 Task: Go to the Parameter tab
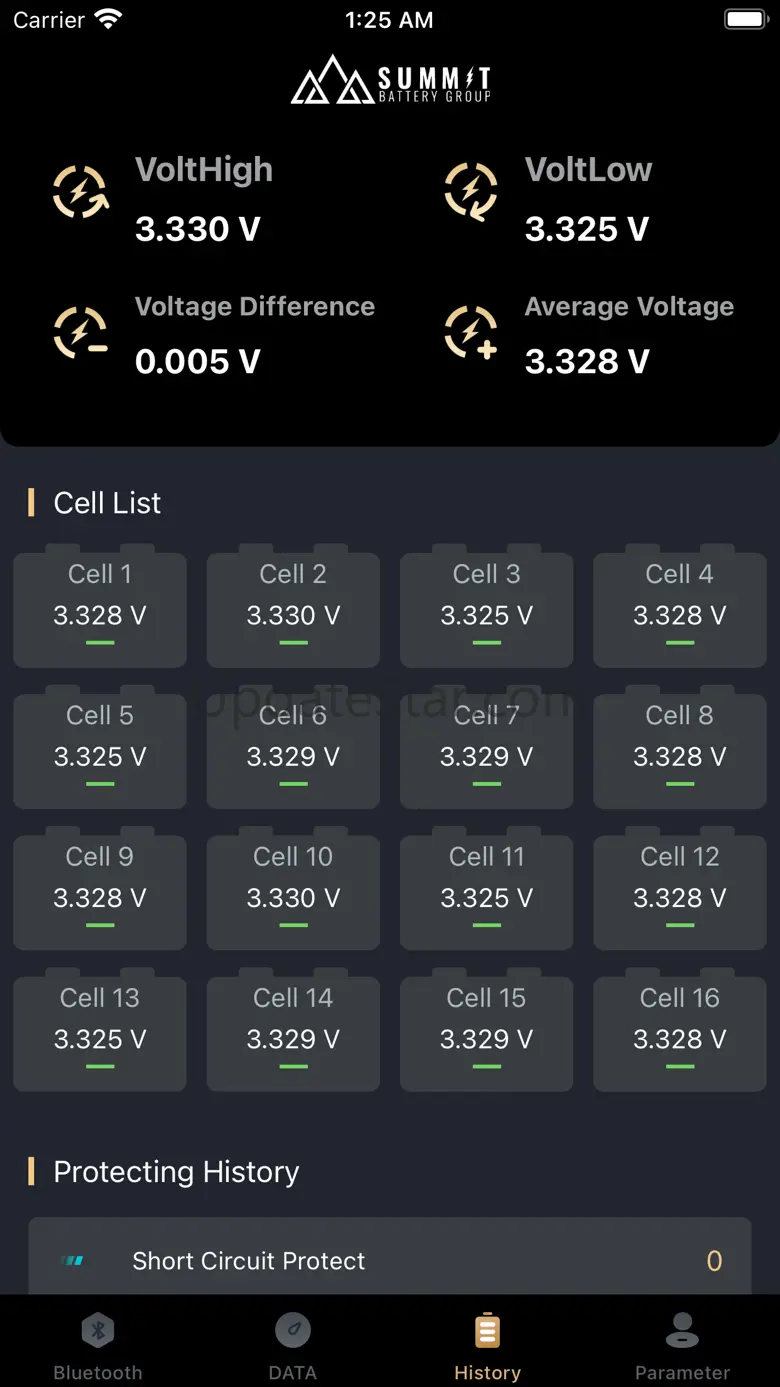pyautogui.click(x=682, y=1345)
